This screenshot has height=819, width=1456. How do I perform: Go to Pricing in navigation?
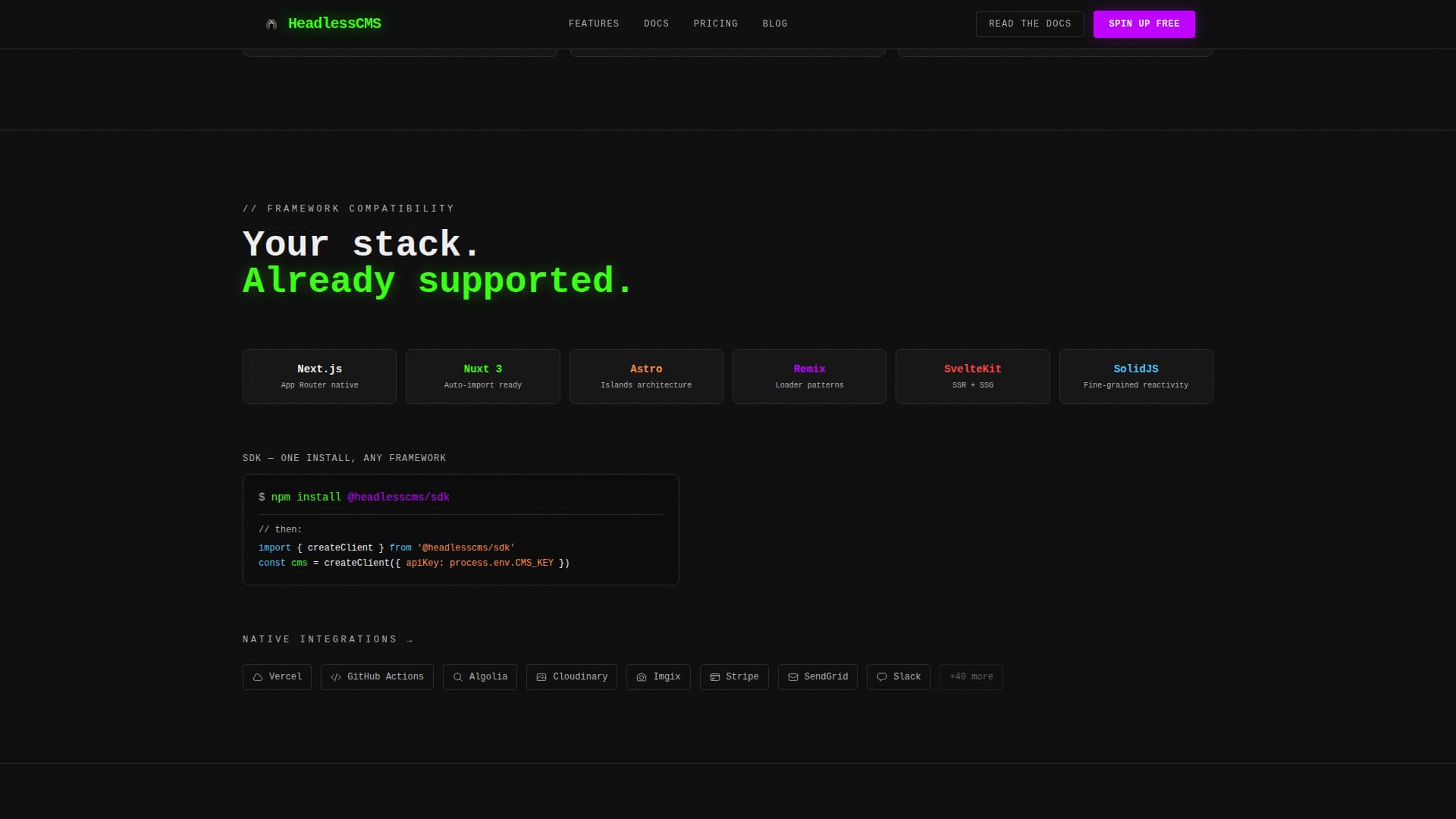[x=716, y=24]
